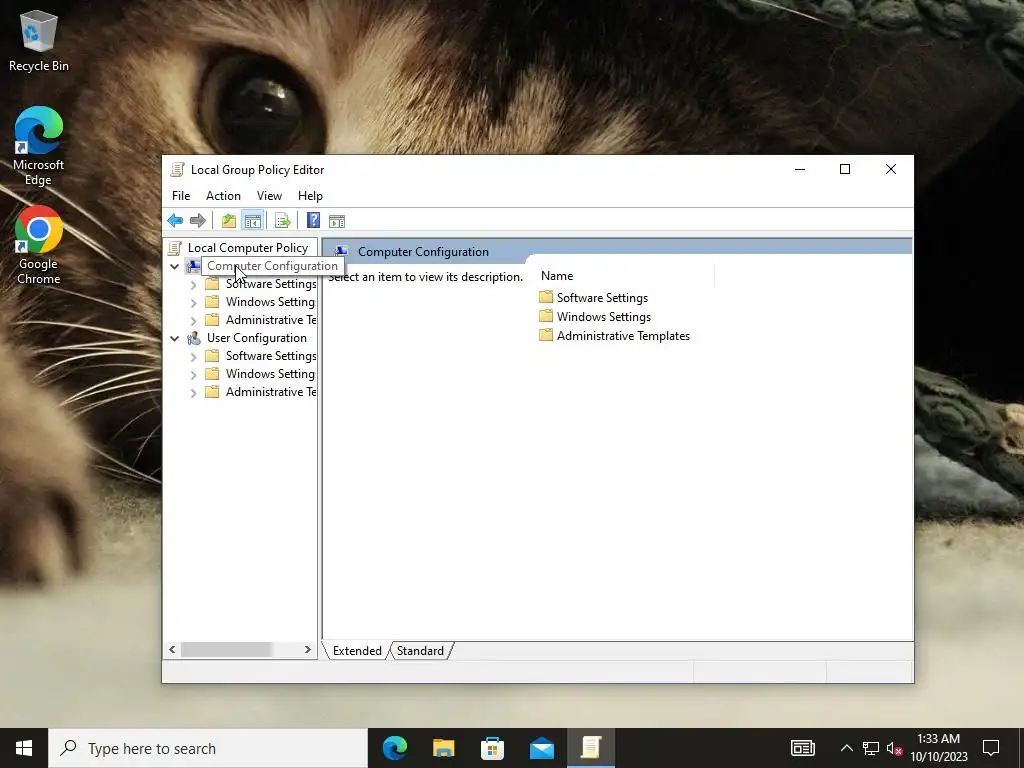
Task: Click Group Policy Editor taskbar button
Action: click(x=590, y=748)
